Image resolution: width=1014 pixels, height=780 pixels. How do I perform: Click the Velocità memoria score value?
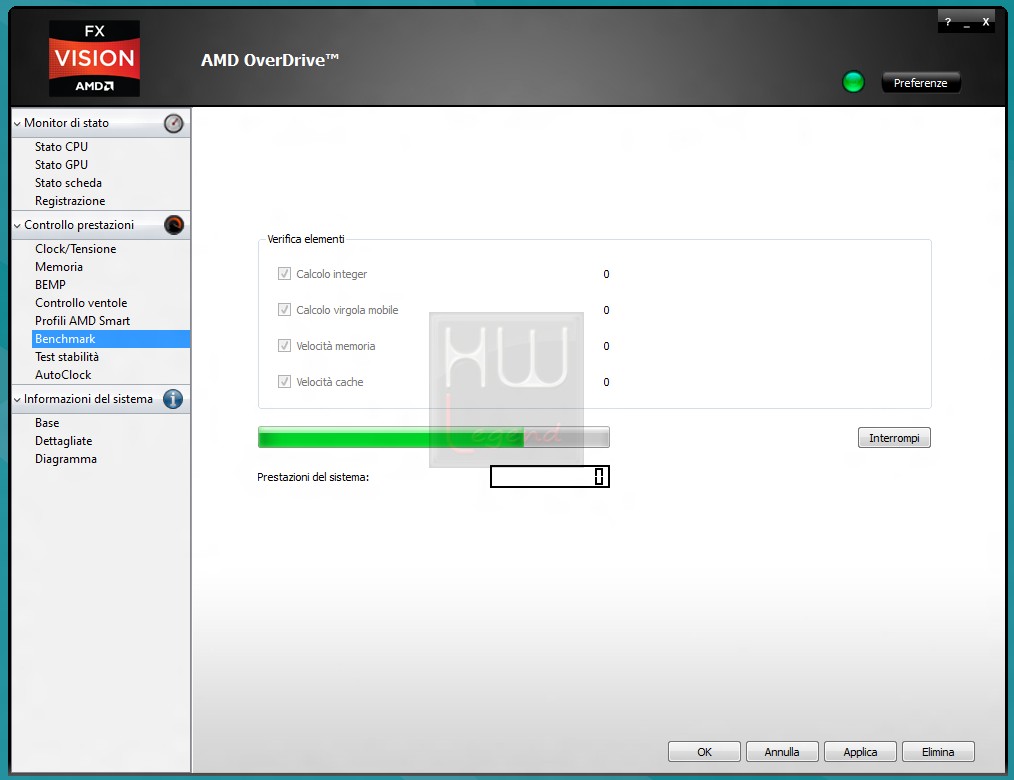(x=606, y=346)
